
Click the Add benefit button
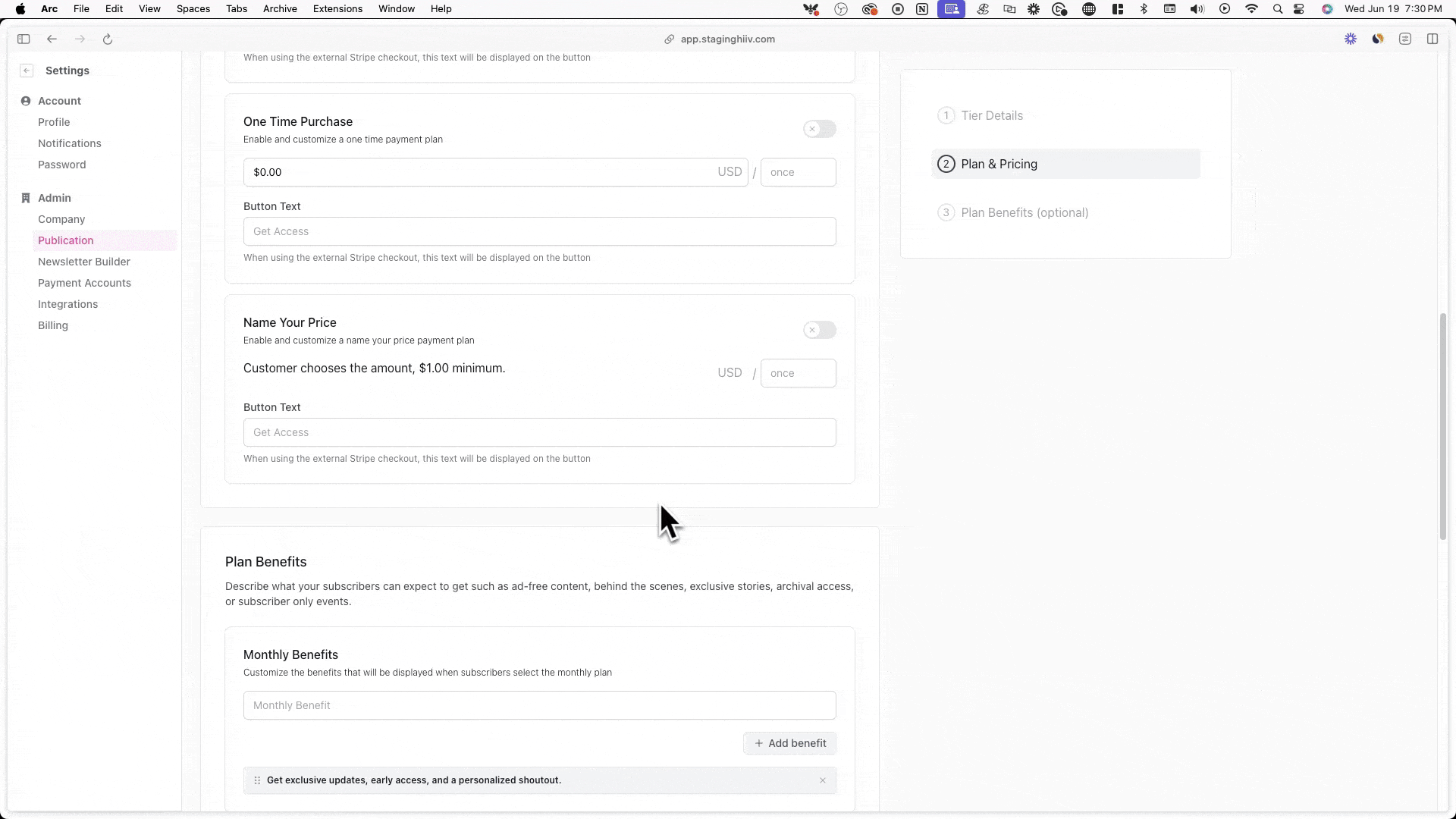(789, 743)
